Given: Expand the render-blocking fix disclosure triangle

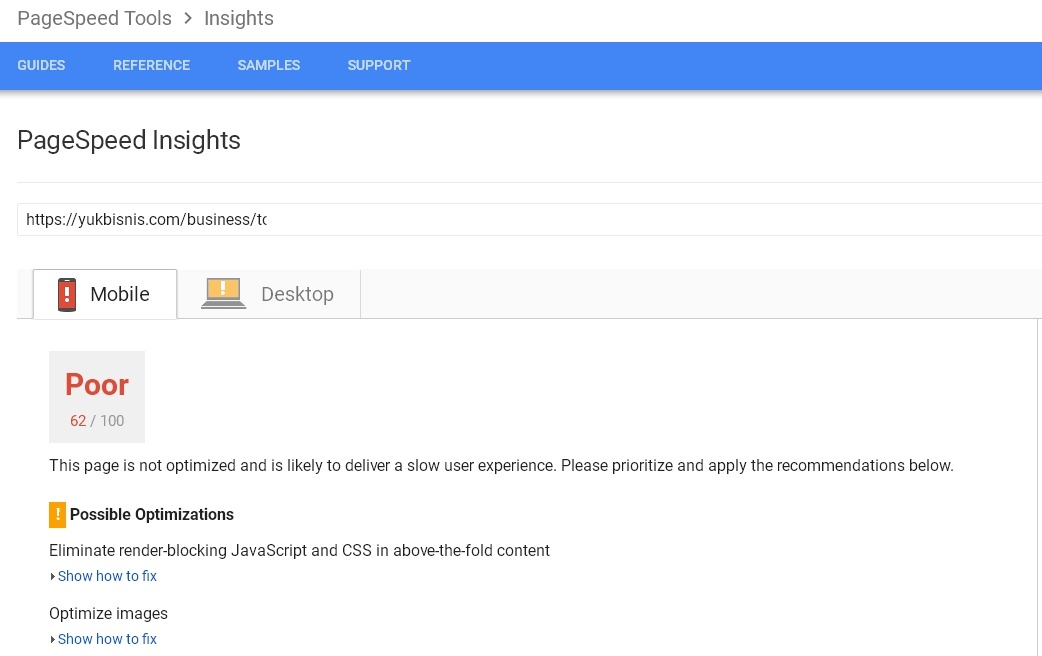Looking at the screenshot, I should click(x=52, y=576).
